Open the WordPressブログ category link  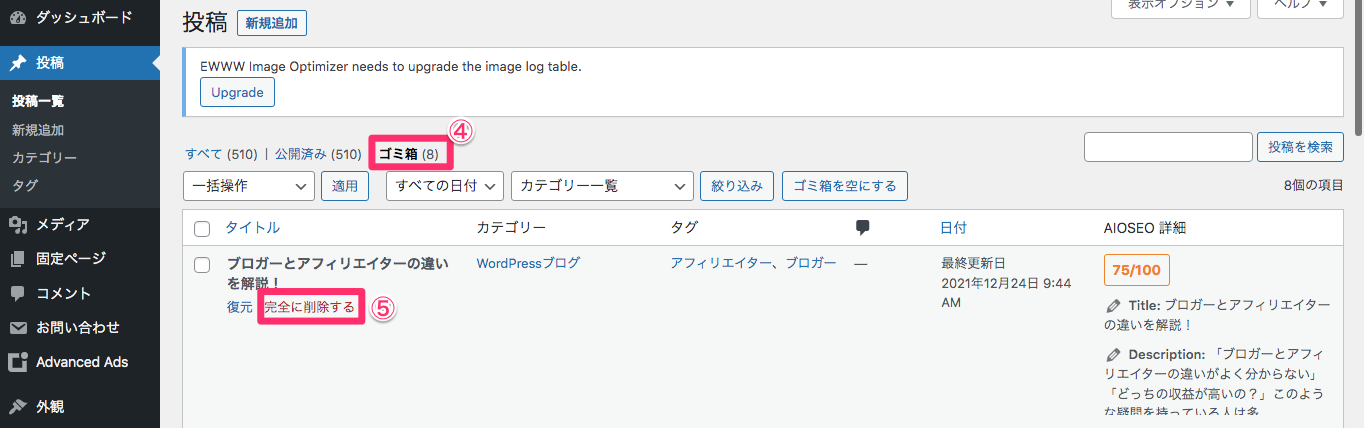click(528, 263)
